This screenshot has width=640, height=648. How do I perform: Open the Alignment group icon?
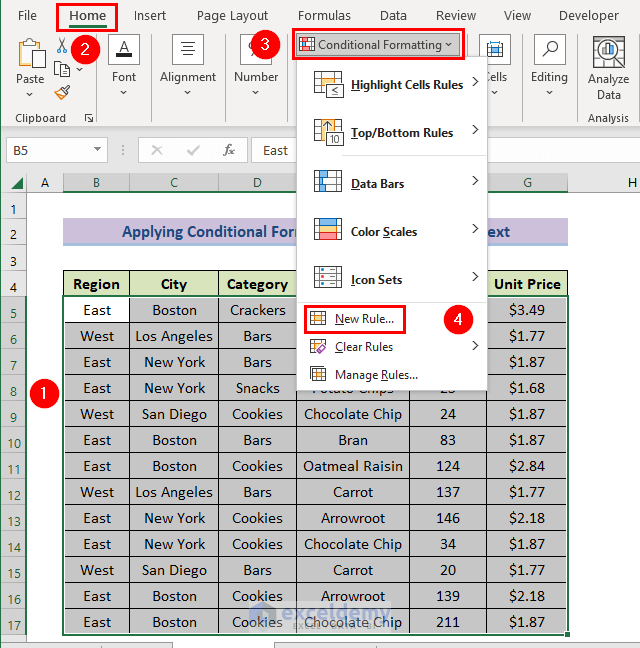click(x=188, y=50)
